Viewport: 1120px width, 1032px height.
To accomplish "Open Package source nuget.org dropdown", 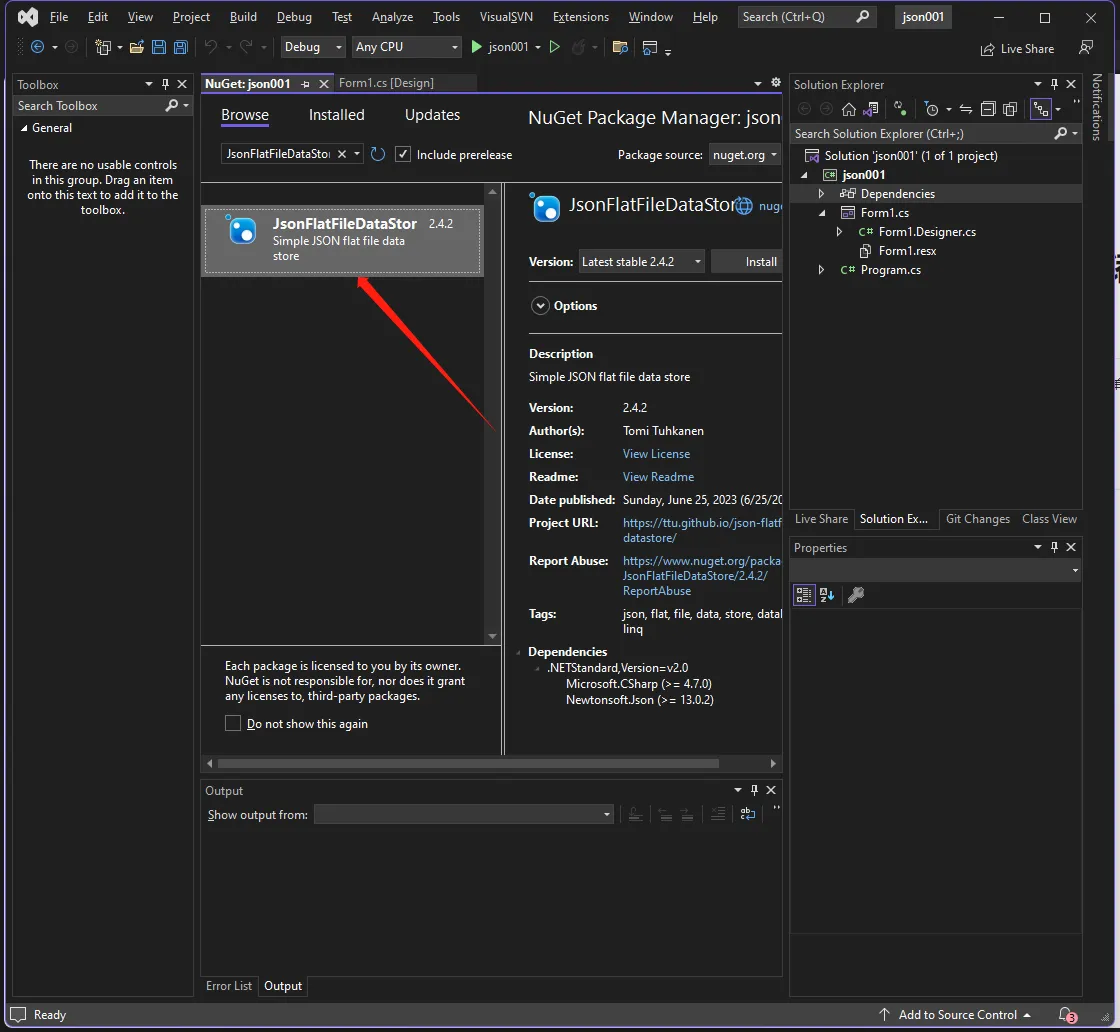I will (745, 155).
